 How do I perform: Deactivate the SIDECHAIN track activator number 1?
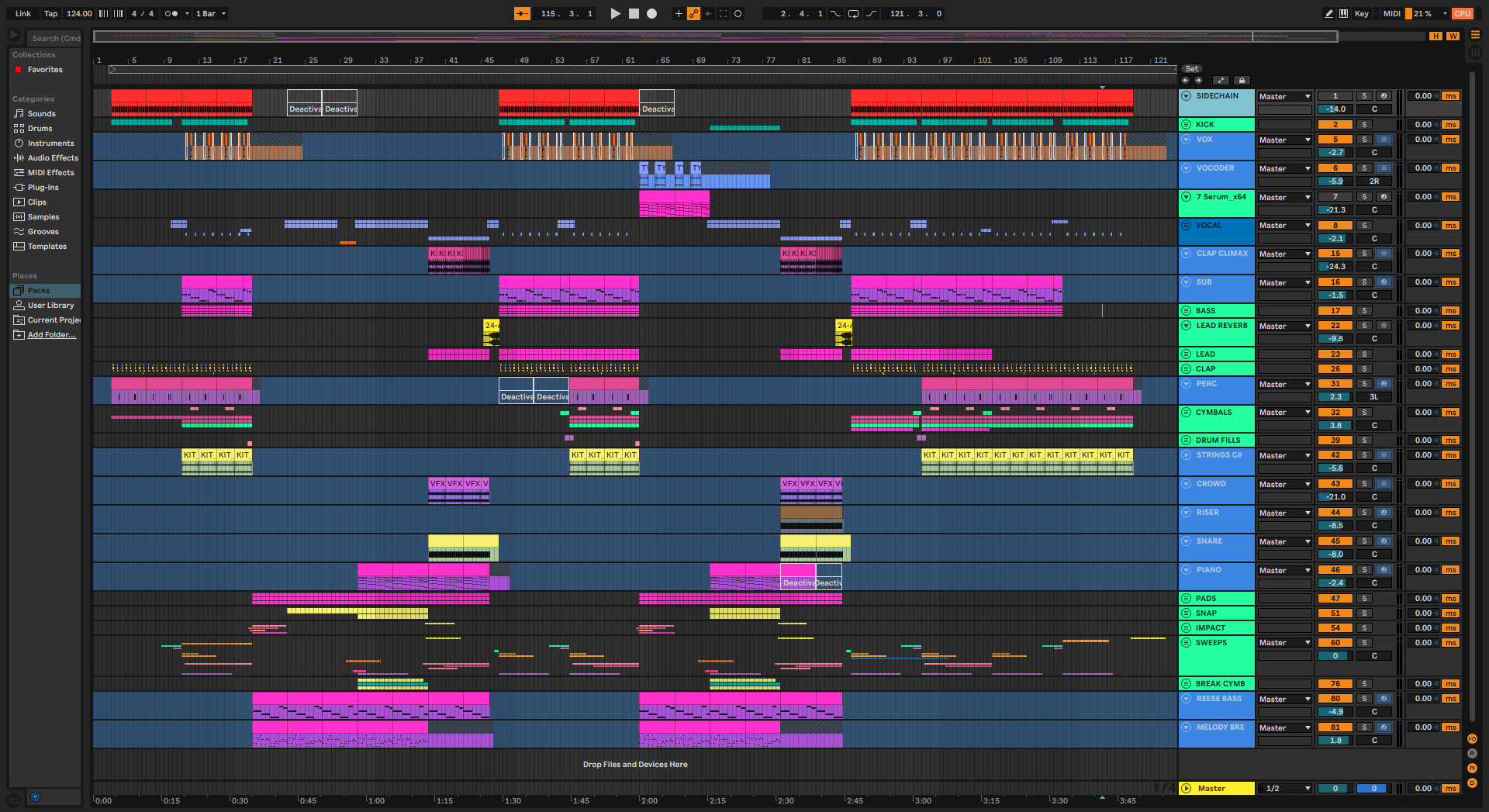[x=1335, y=96]
